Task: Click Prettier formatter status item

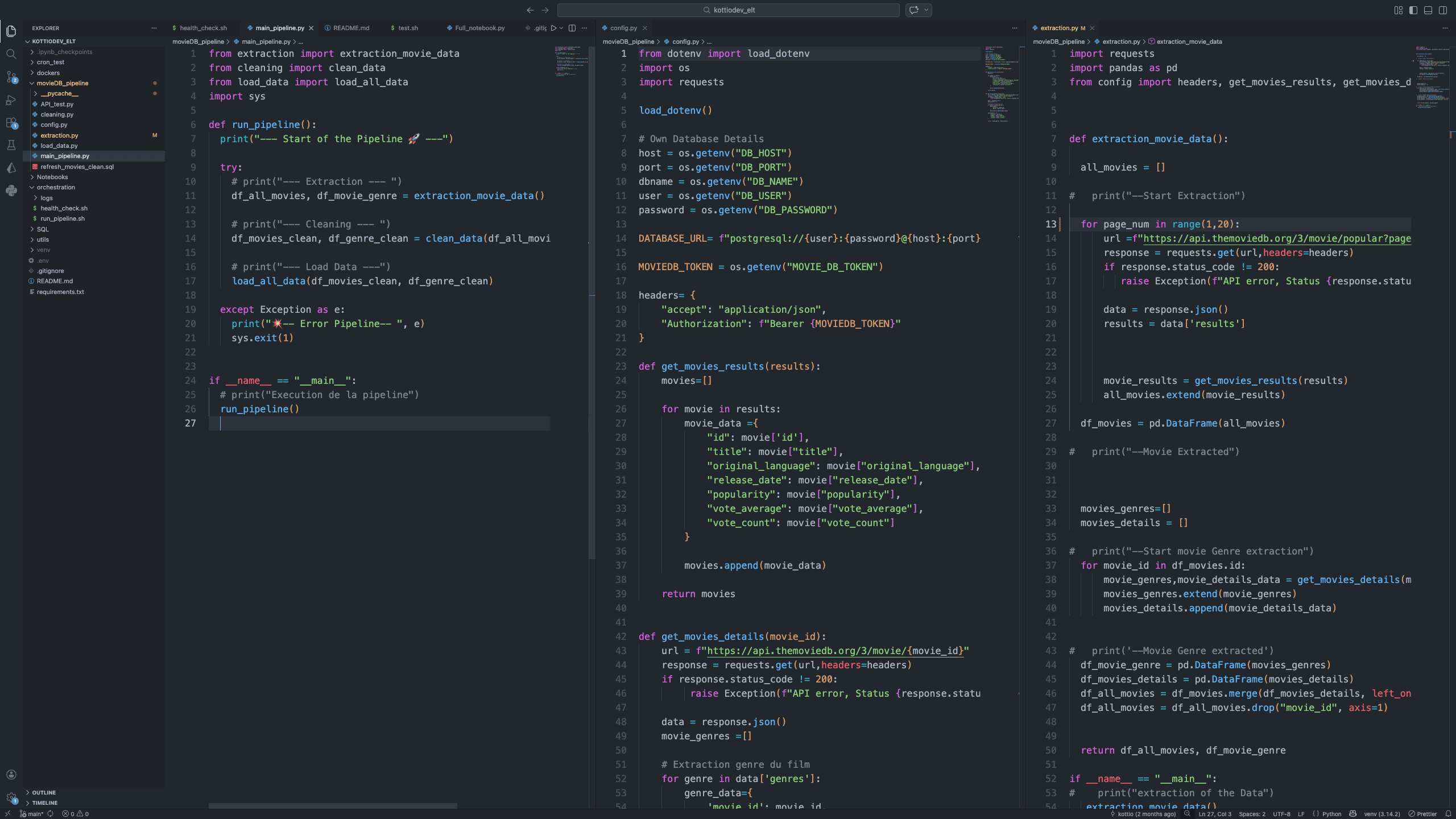Action: click(x=1423, y=814)
